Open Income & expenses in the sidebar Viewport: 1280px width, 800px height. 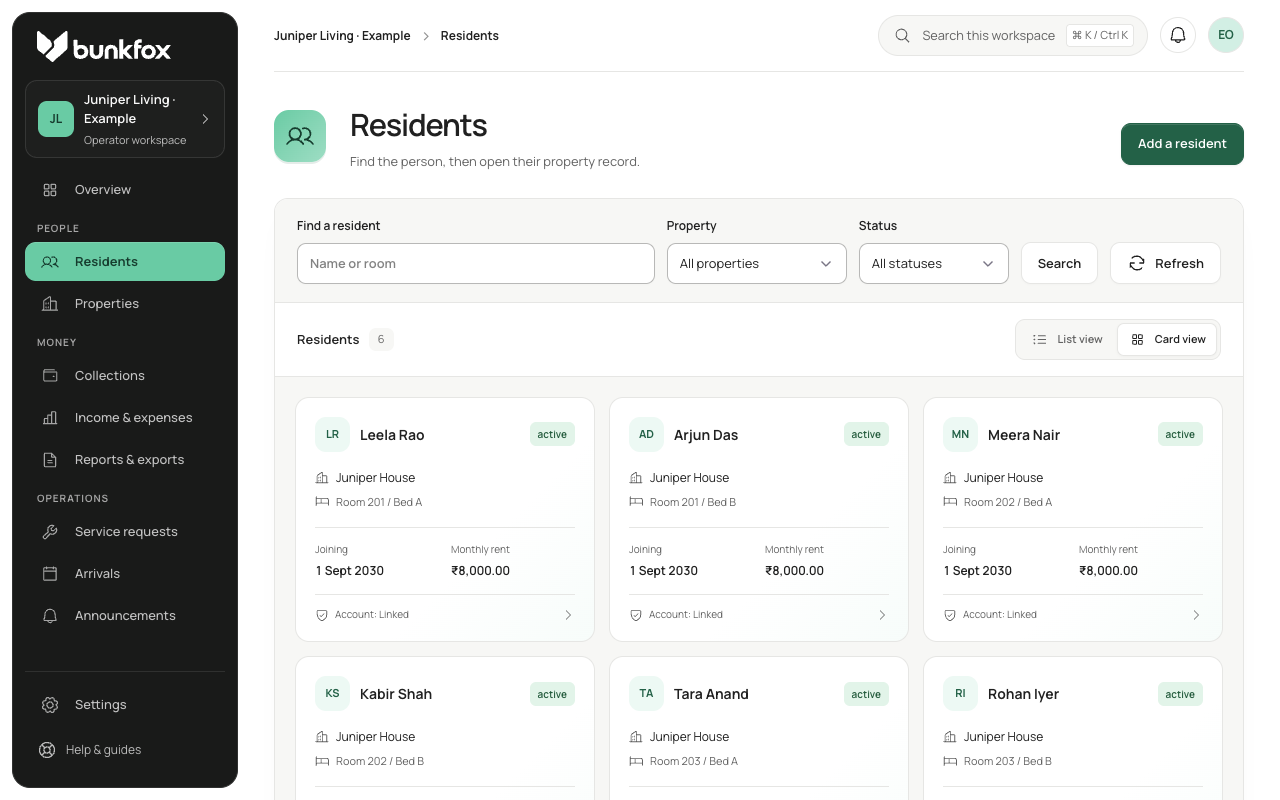coord(125,418)
